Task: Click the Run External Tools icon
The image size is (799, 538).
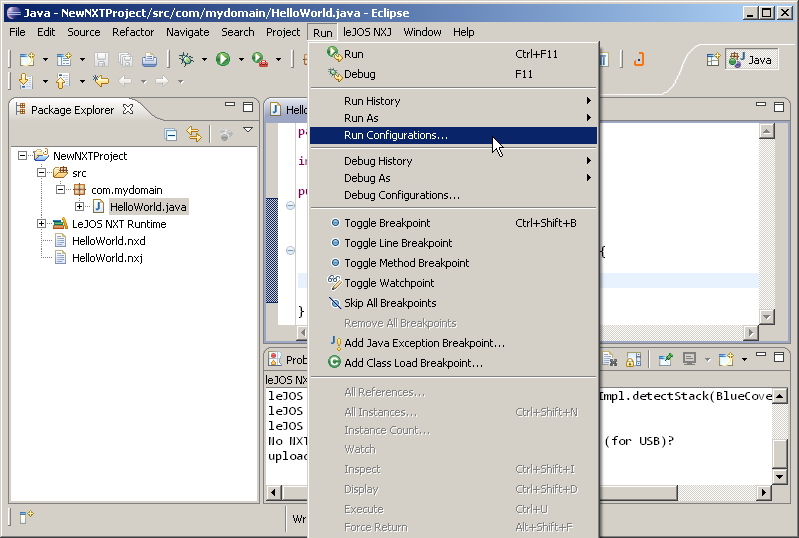Action: coord(260,60)
